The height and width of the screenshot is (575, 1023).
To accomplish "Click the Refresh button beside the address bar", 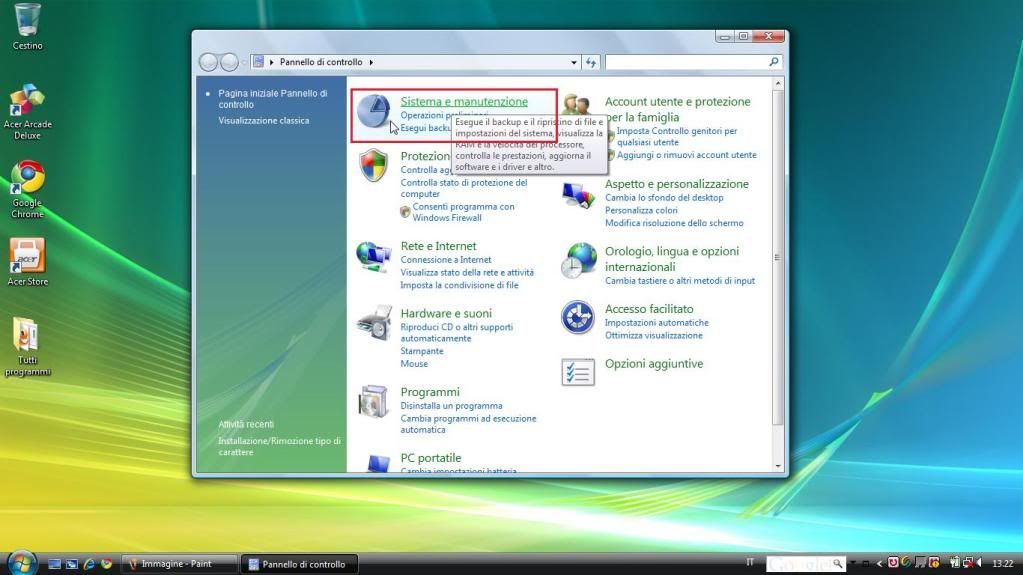I will (591, 62).
